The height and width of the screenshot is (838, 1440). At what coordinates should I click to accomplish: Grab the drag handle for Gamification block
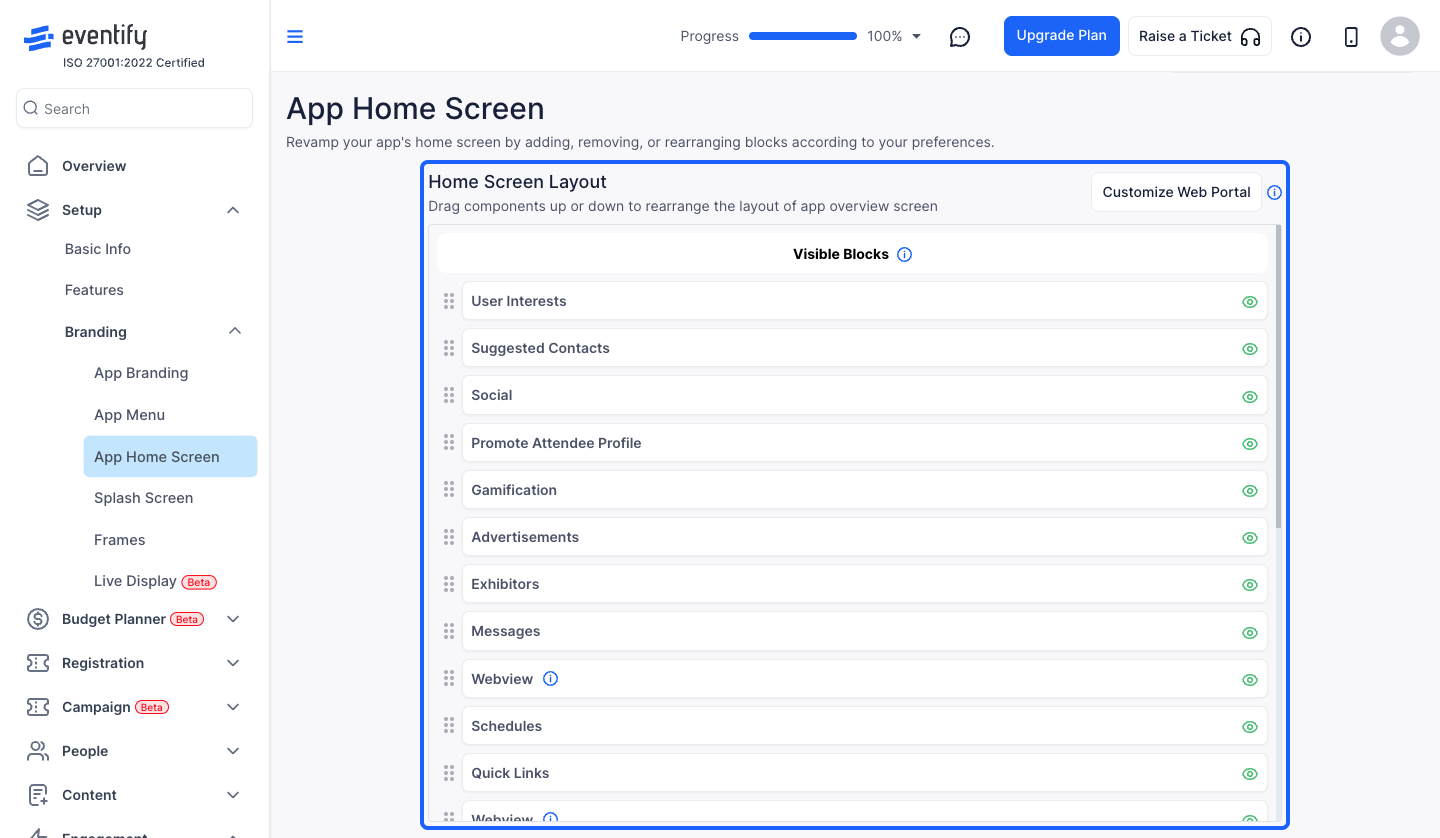(449, 490)
